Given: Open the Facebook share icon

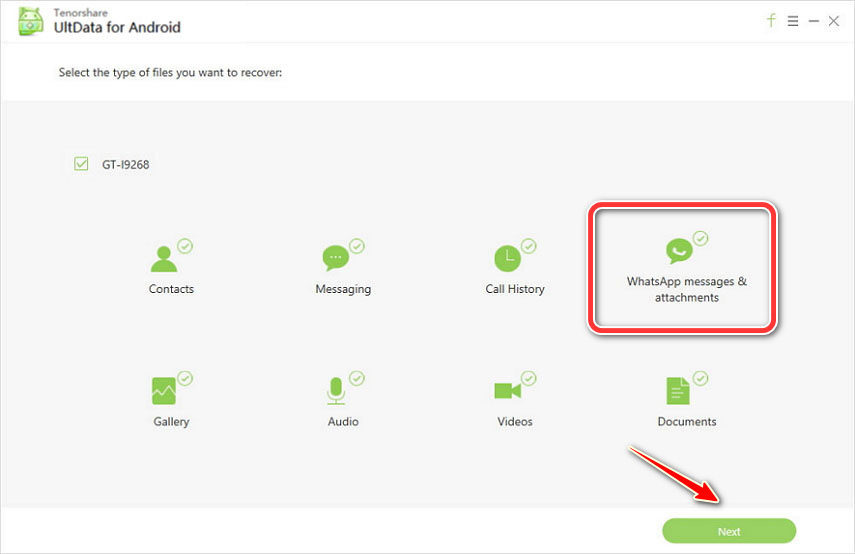Looking at the screenshot, I should coord(771,21).
